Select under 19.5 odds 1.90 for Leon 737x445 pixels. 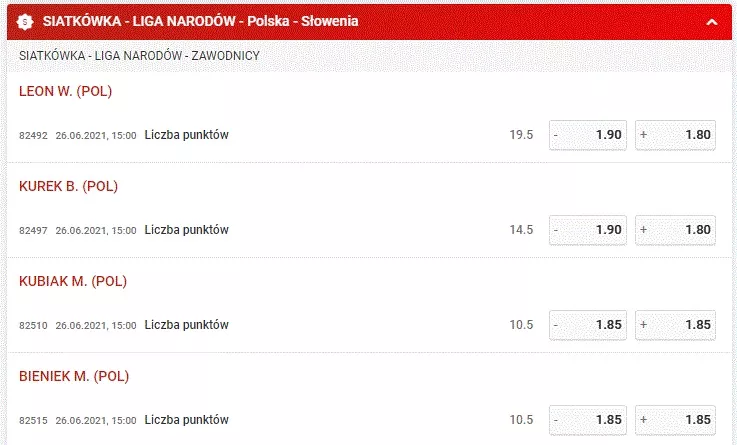[x=588, y=135]
